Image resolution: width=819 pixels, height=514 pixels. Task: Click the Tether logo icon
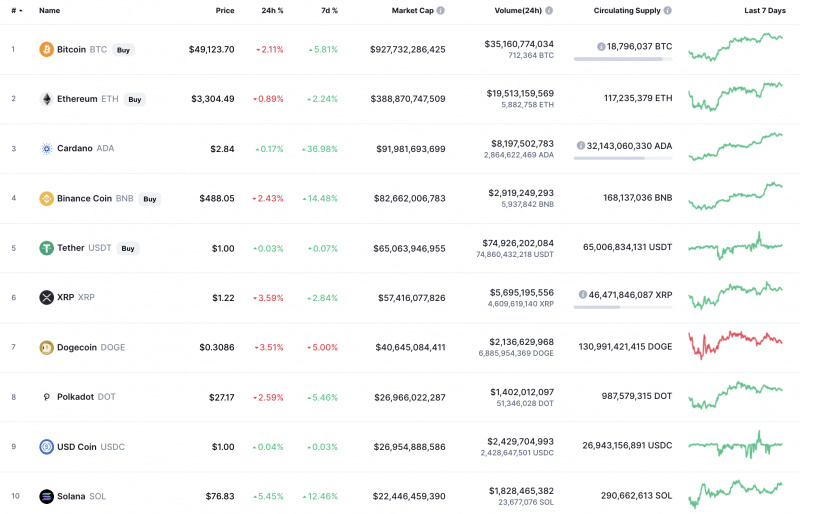tap(46, 248)
